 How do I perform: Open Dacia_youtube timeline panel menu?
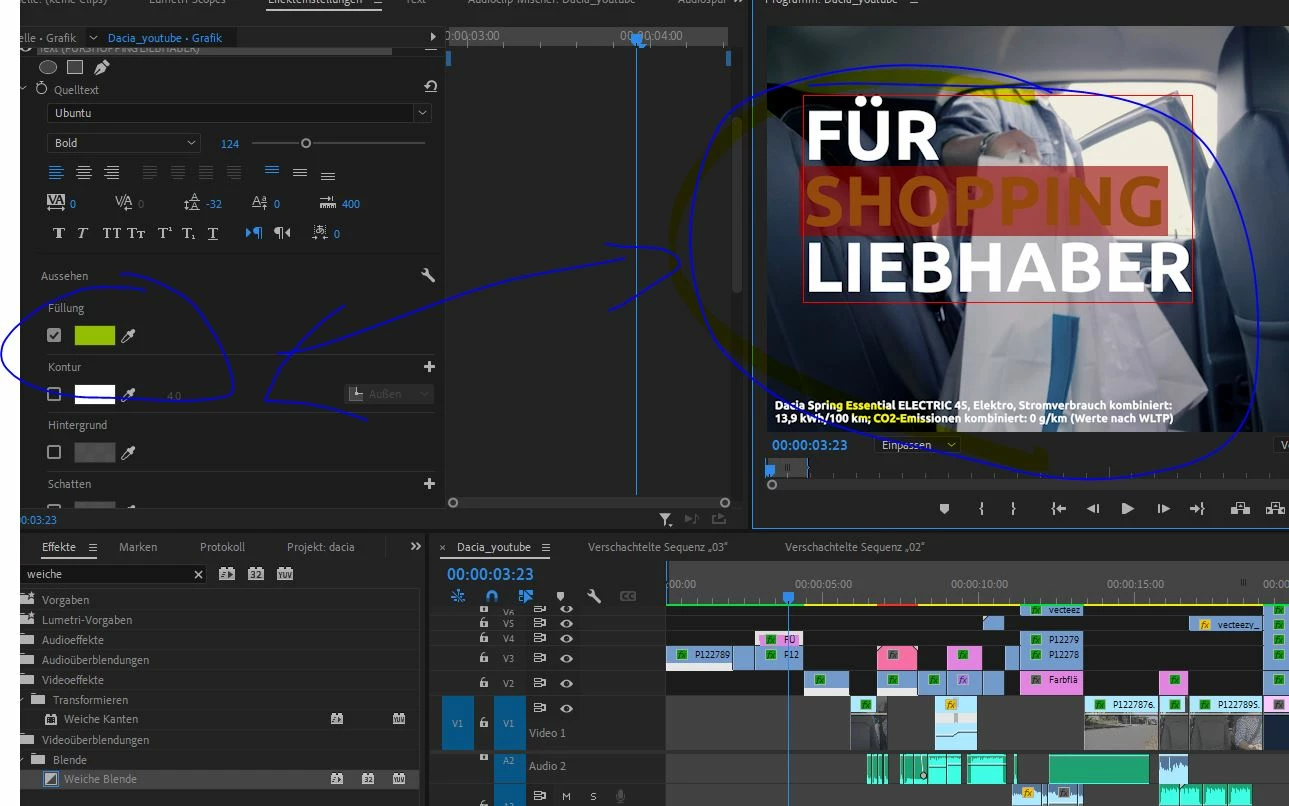pos(546,547)
